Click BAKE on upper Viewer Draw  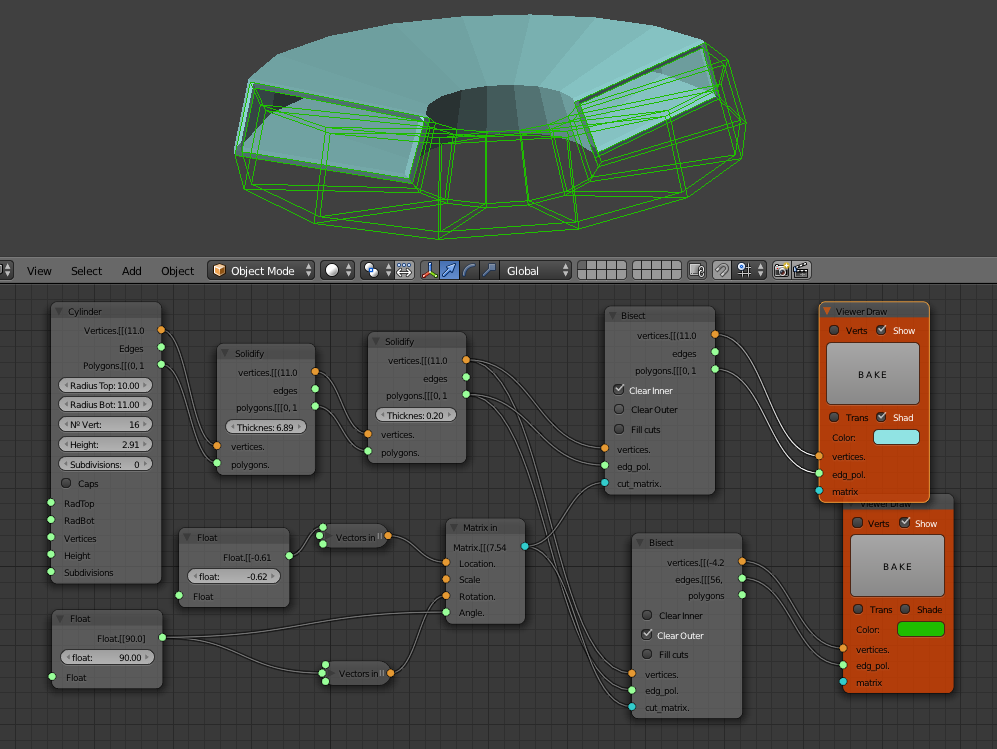pos(872,374)
